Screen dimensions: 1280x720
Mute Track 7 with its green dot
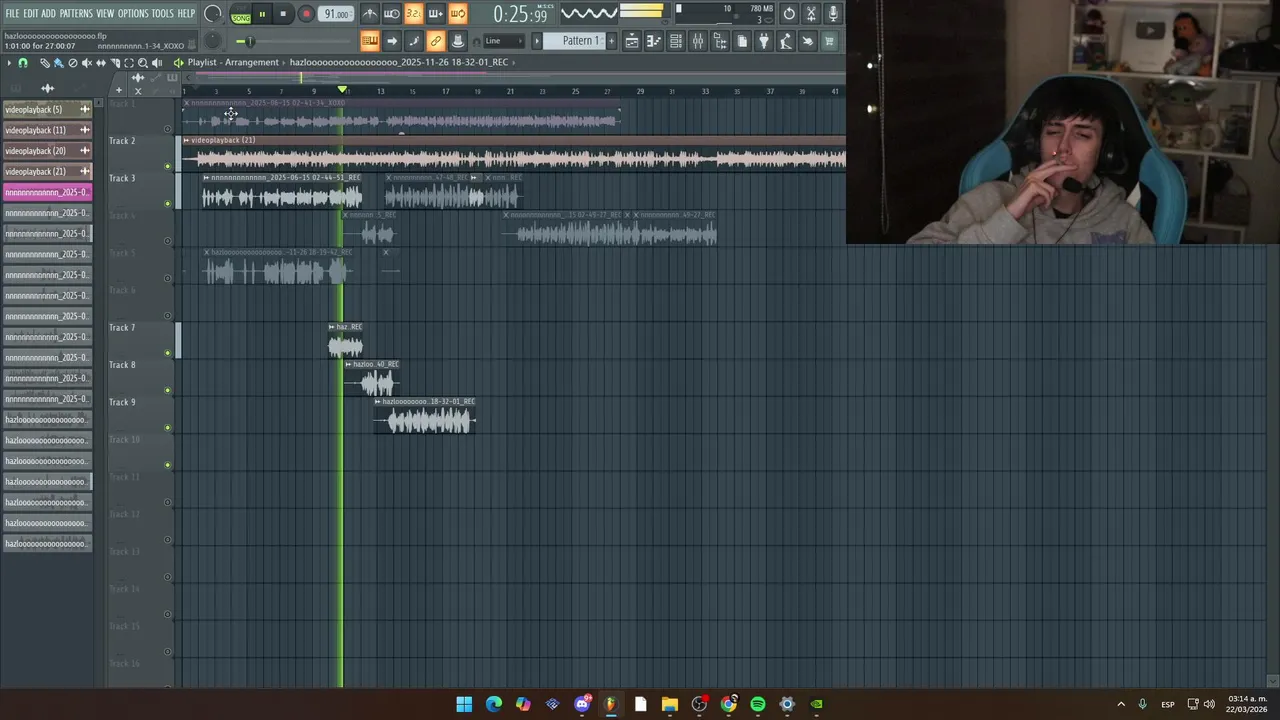click(x=167, y=353)
